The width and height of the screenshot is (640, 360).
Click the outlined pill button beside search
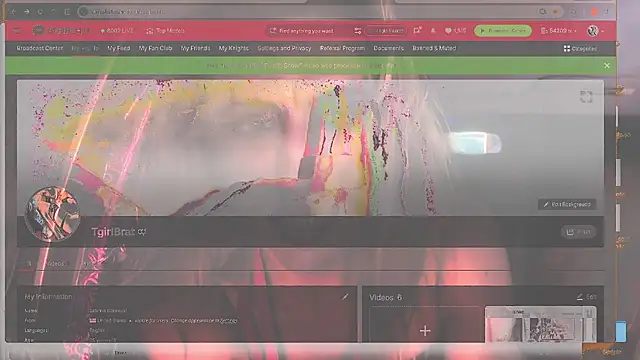tap(386, 31)
